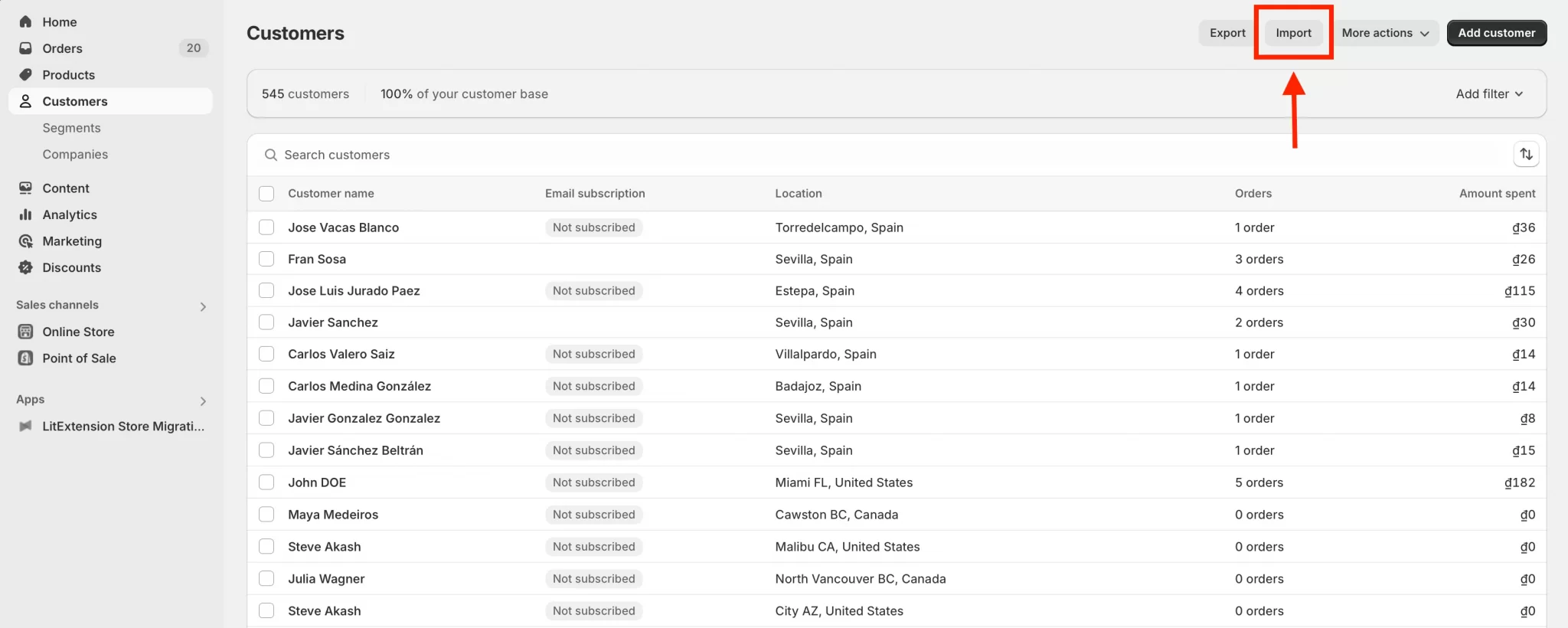Viewport: 1568px width, 628px height.
Task: Click the LitExtension app icon
Action: click(x=25, y=426)
